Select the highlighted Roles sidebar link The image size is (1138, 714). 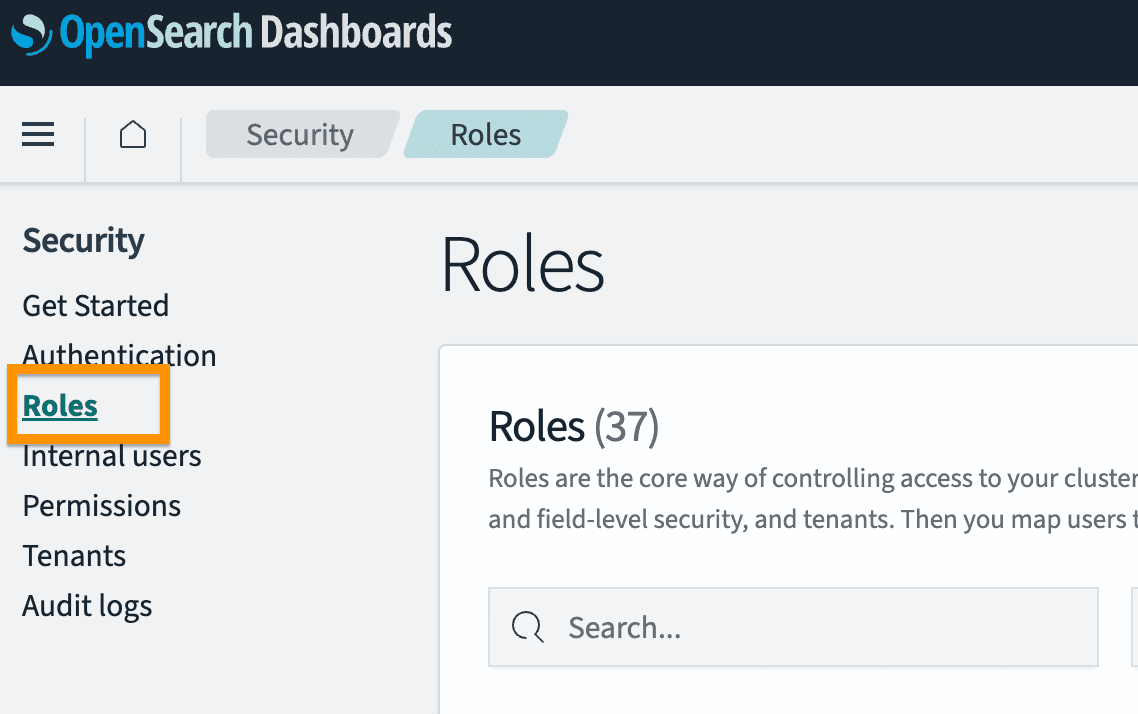pyautogui.click(x=60, y=405)
